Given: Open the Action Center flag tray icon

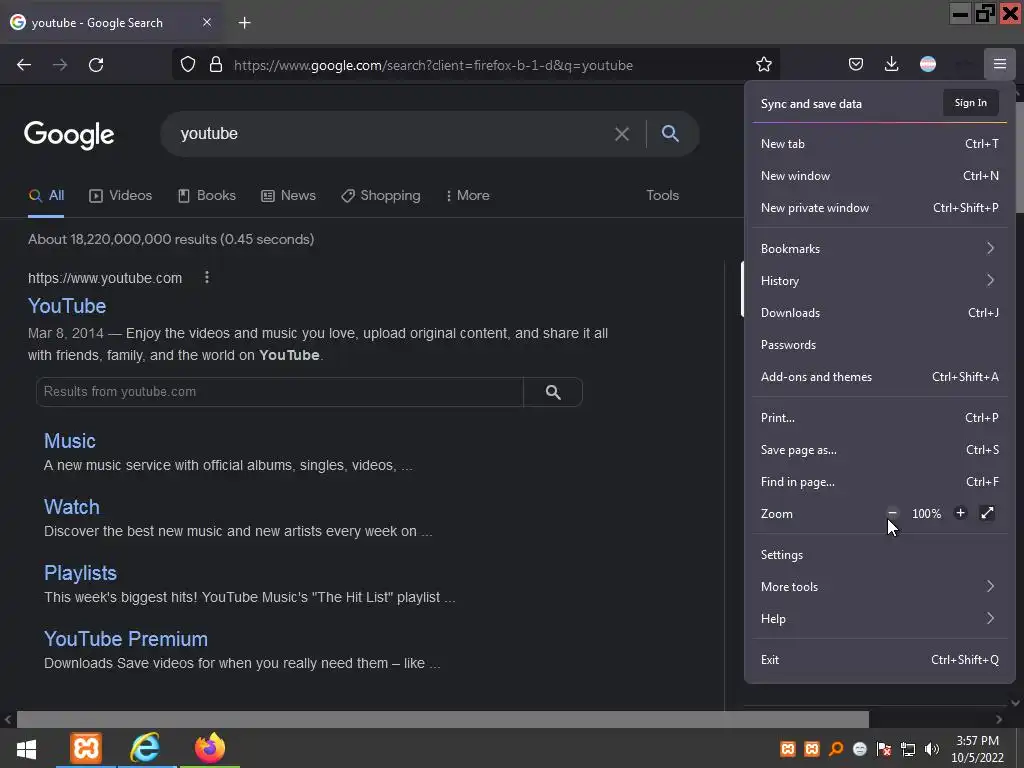Looking at the screenshot, I should (884, 749).
